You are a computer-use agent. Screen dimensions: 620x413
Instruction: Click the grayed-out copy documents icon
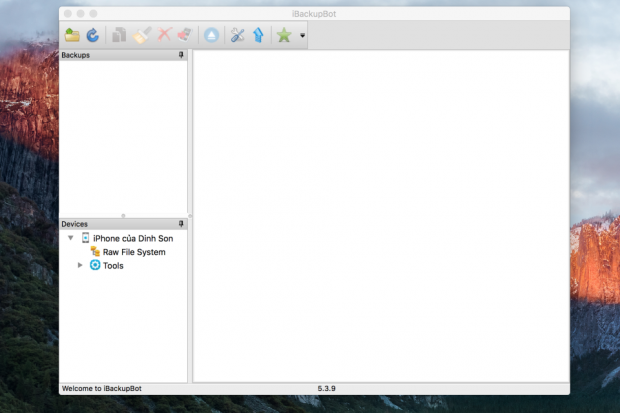(x=119, y=35)
